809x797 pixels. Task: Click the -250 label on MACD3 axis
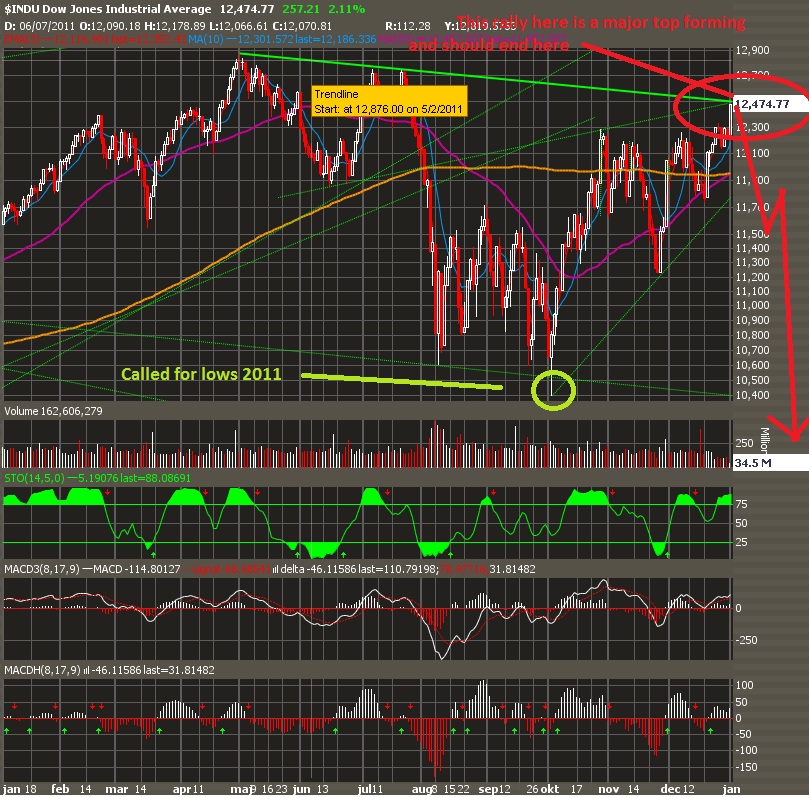(x=746, y=640)
